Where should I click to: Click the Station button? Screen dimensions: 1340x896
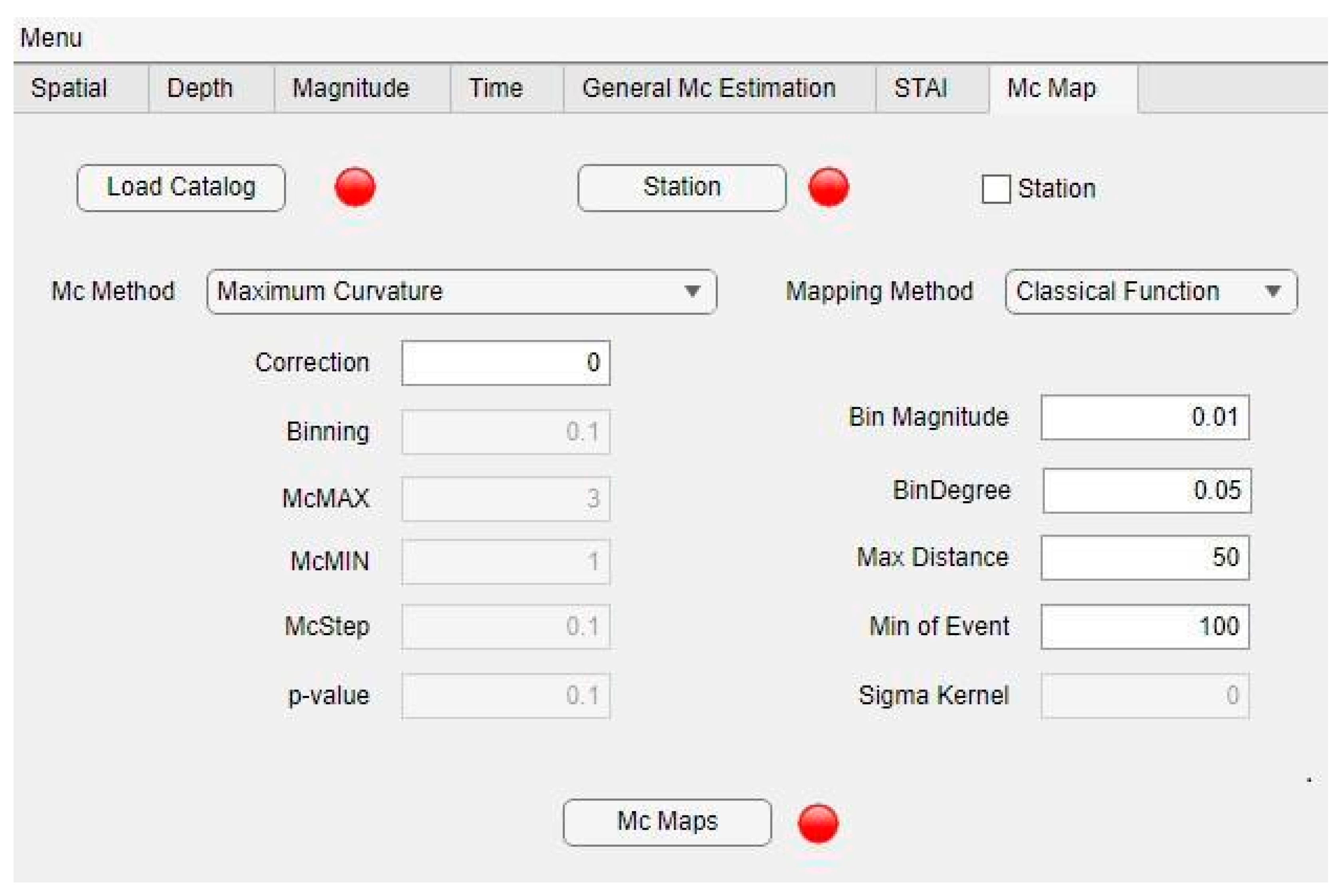(x=681, y=187)
